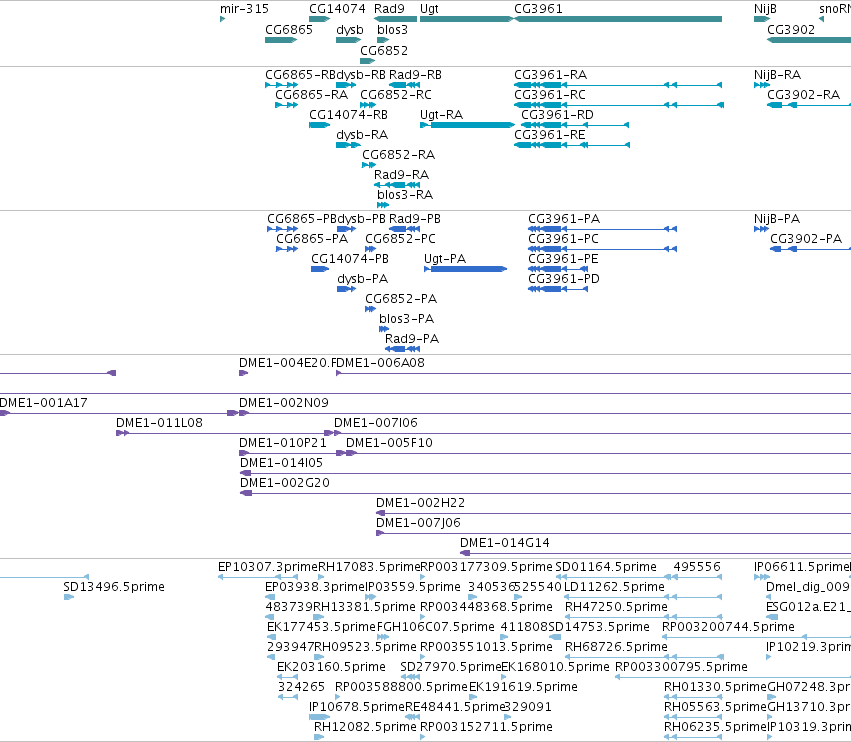Select protein CG6852-PA
This screenshot has height=742, width=851.
pyautogui.click(x=401, y=299)
